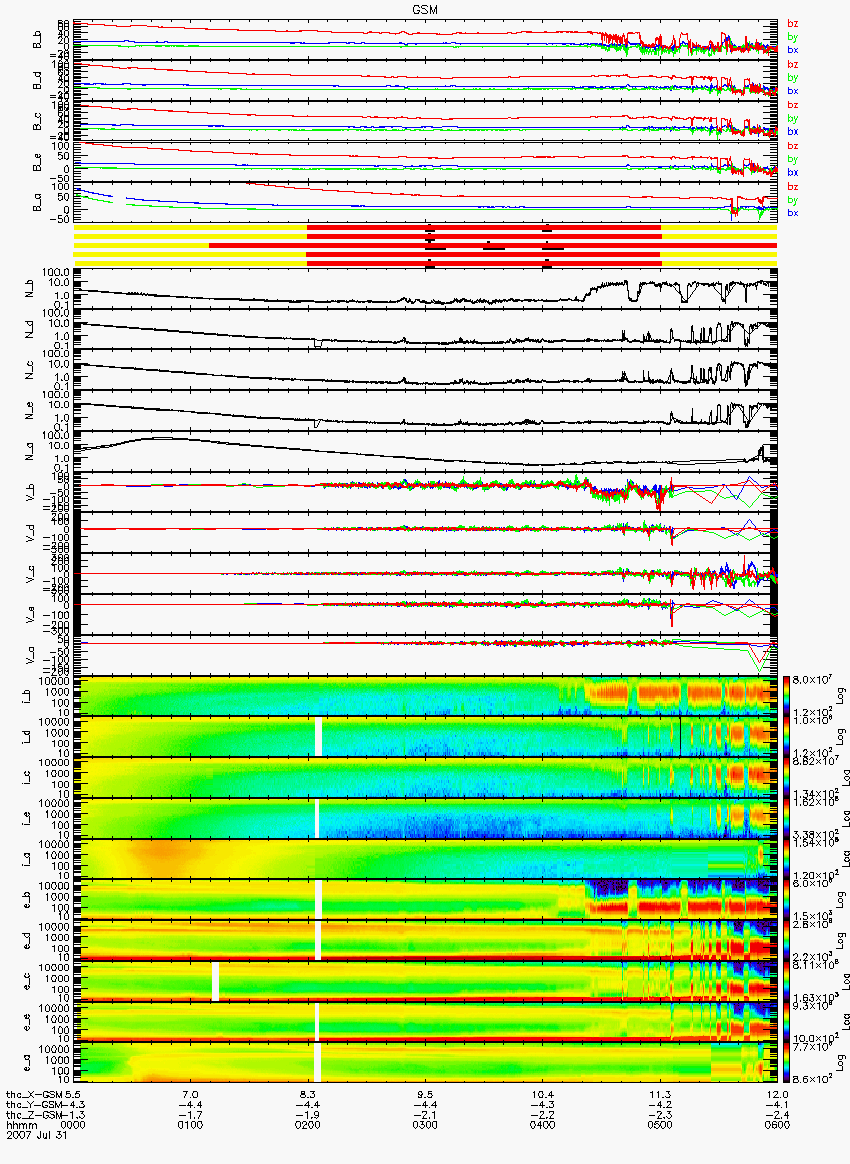The width and height of the screenshot is (850, 1164).
Task: Click the thc_Y-GSM row label
Action: click(34, 1105)
